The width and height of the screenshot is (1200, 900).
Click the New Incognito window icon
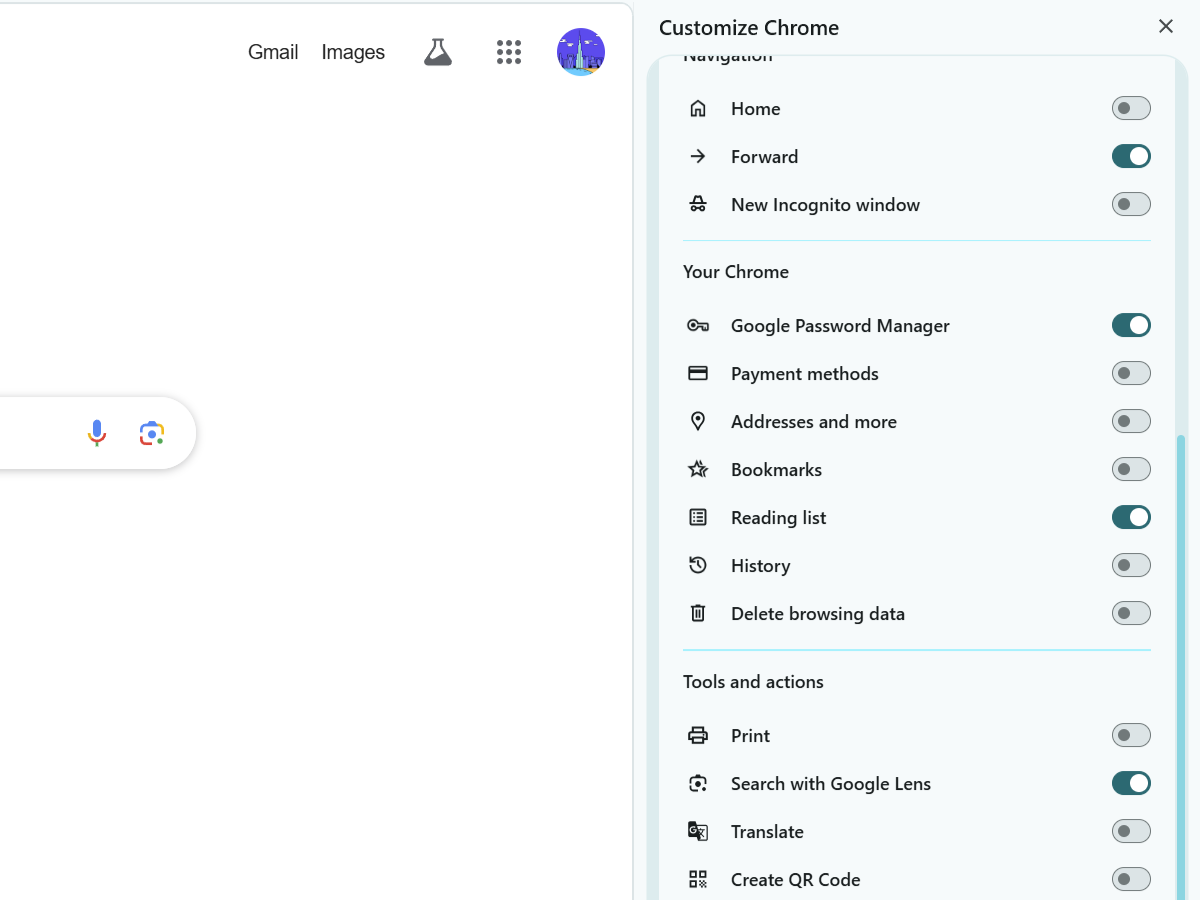[x=698, y=205]
